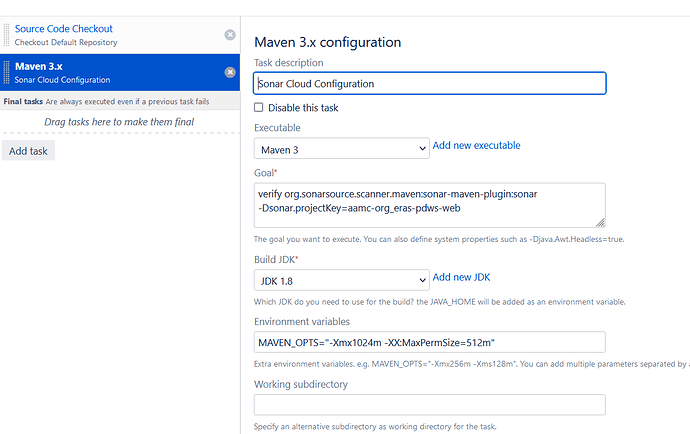This screenshot has height=434, width=690.
Task: Click the Final tasks header bar
Action: click(x=119, y=101)
